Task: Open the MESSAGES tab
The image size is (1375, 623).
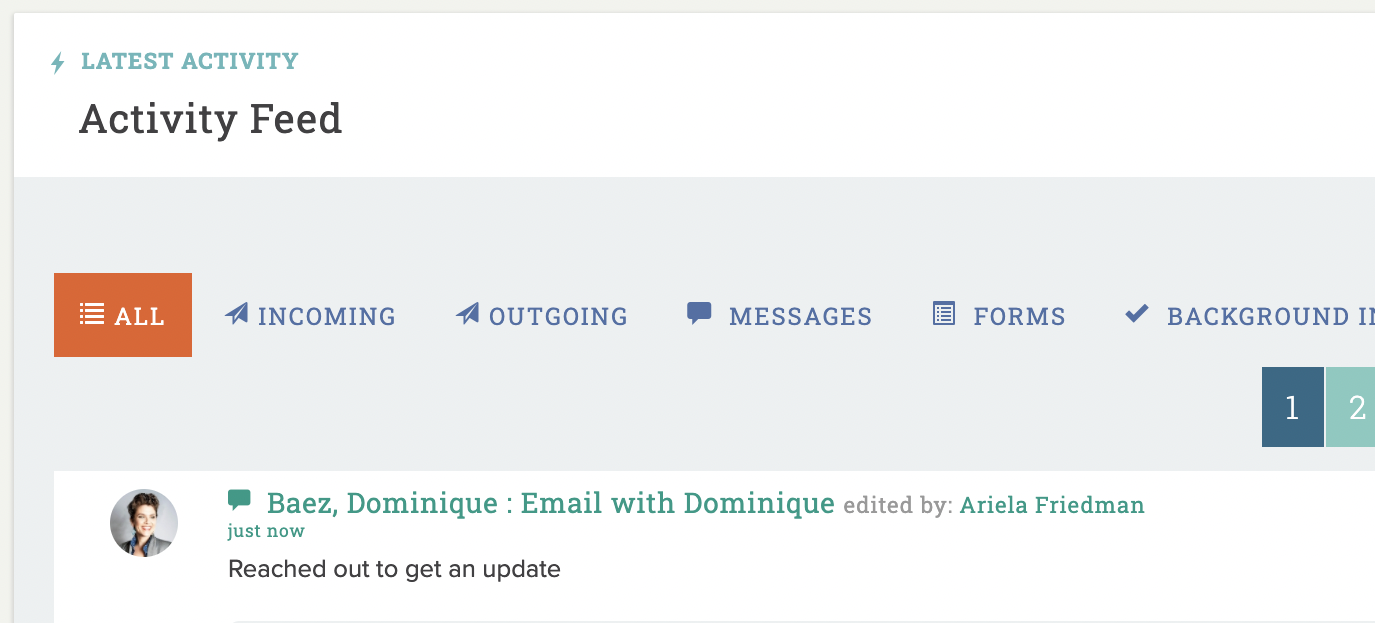Action: coord(780,315)
